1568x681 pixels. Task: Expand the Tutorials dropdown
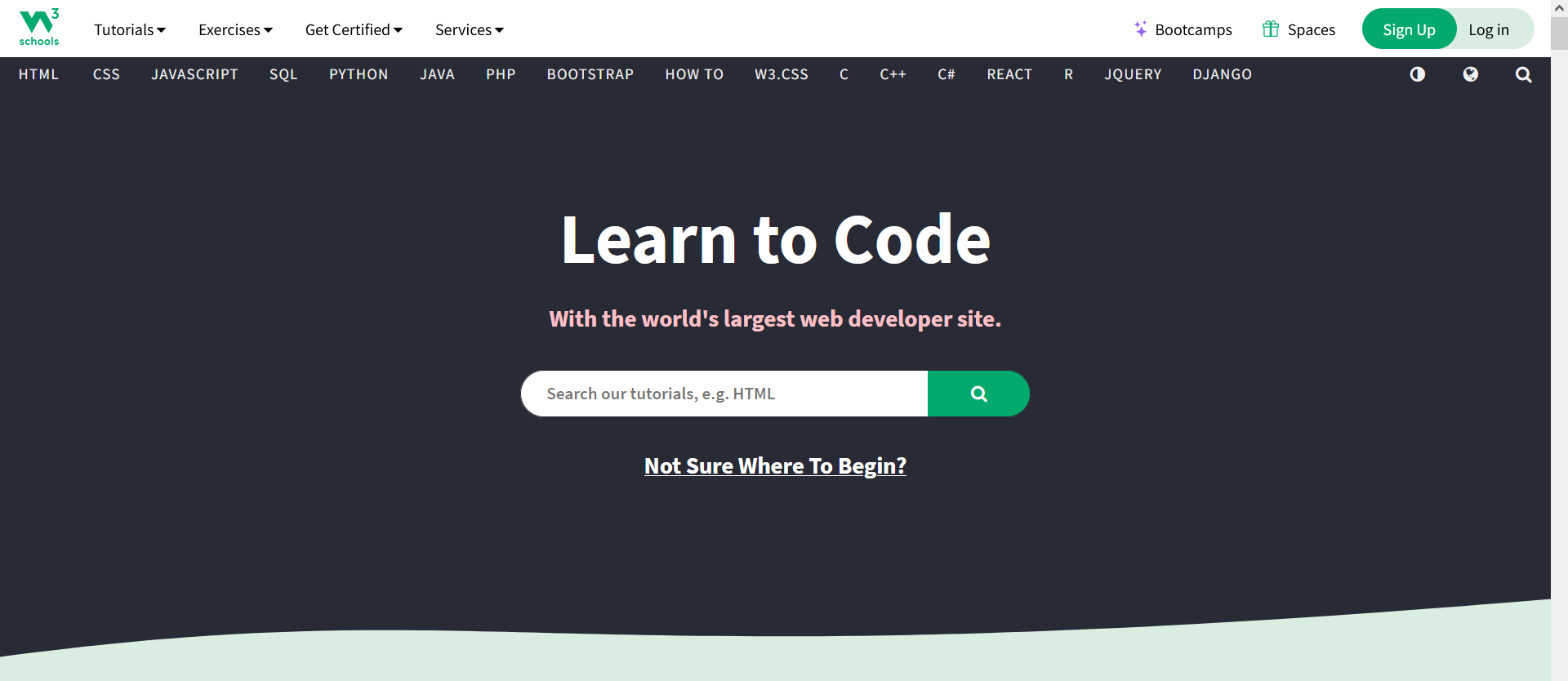point(130,29)
